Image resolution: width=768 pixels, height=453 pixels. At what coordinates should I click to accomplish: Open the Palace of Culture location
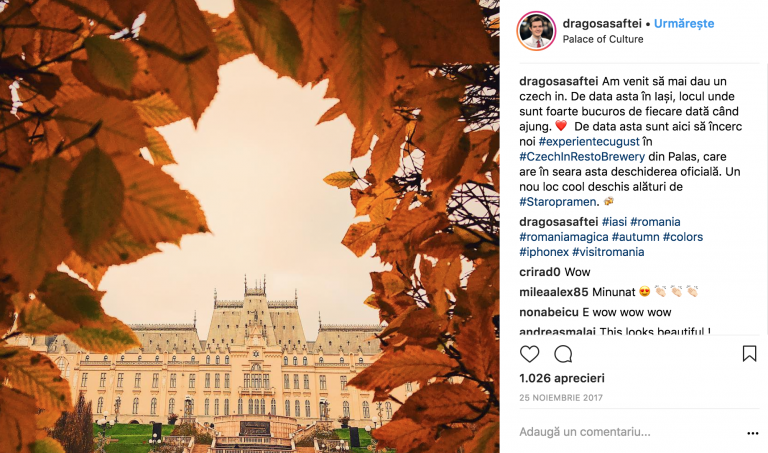coord(603,39)
